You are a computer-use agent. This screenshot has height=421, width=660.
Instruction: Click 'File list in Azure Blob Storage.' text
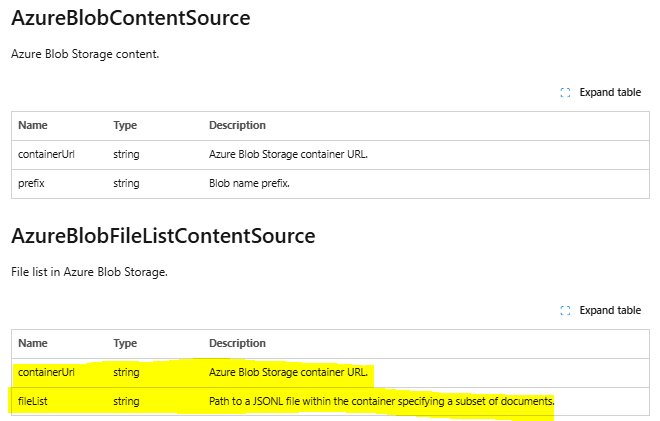[x=89, y=272]
